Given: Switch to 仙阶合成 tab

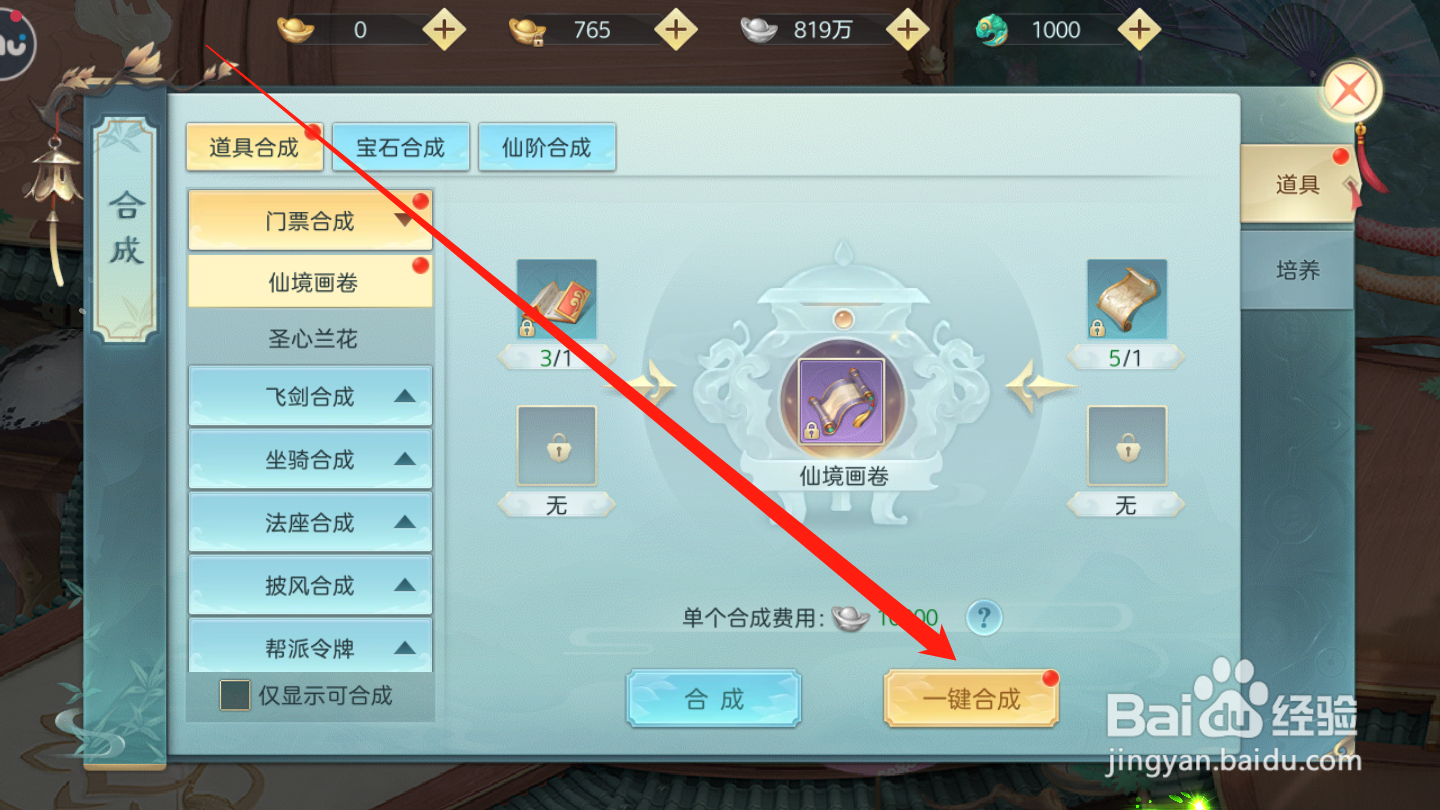Looking at the screenshot, I should tap(546, 148).
